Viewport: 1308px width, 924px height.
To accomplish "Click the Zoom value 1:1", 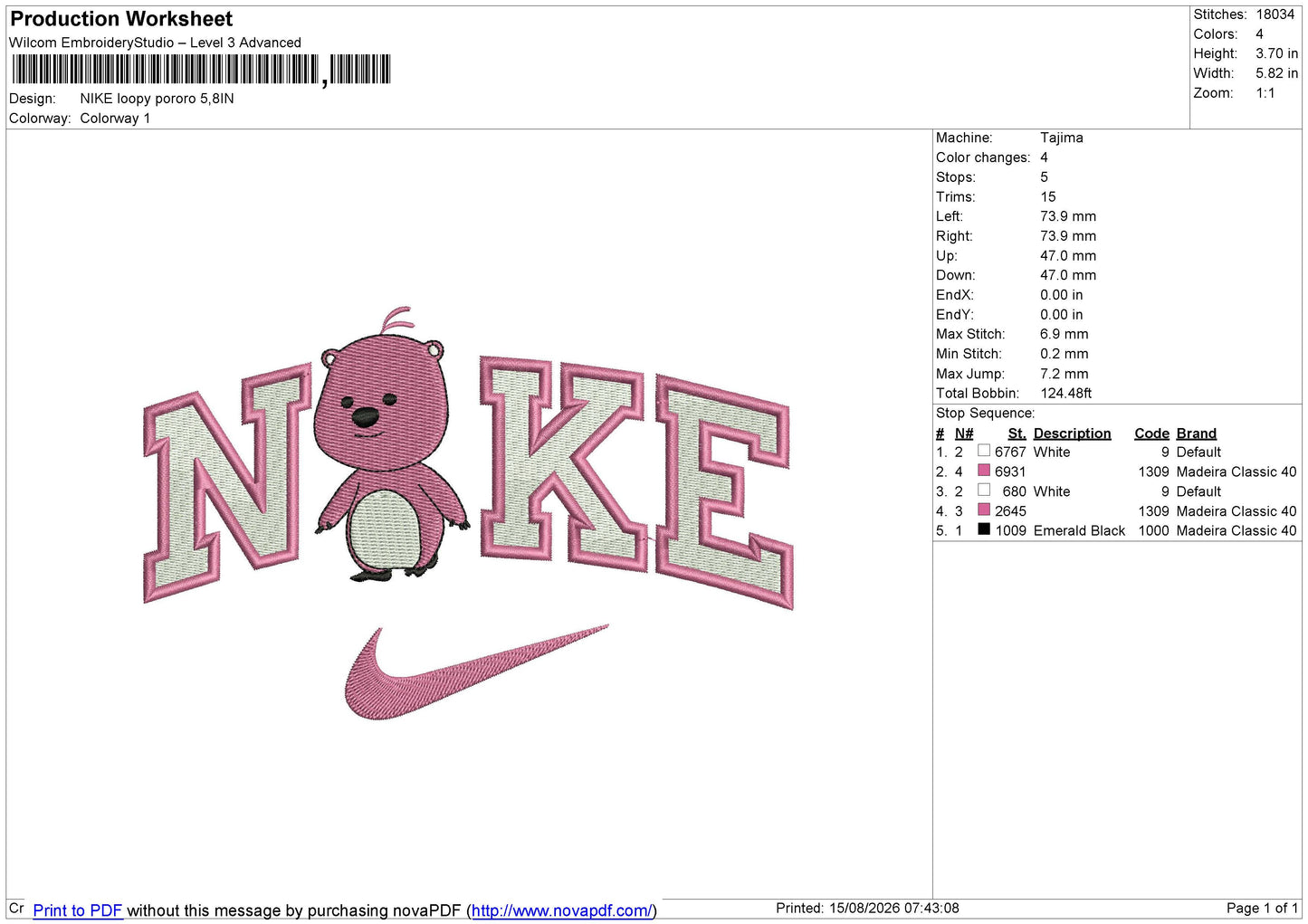I will [x=1265, y=93].
